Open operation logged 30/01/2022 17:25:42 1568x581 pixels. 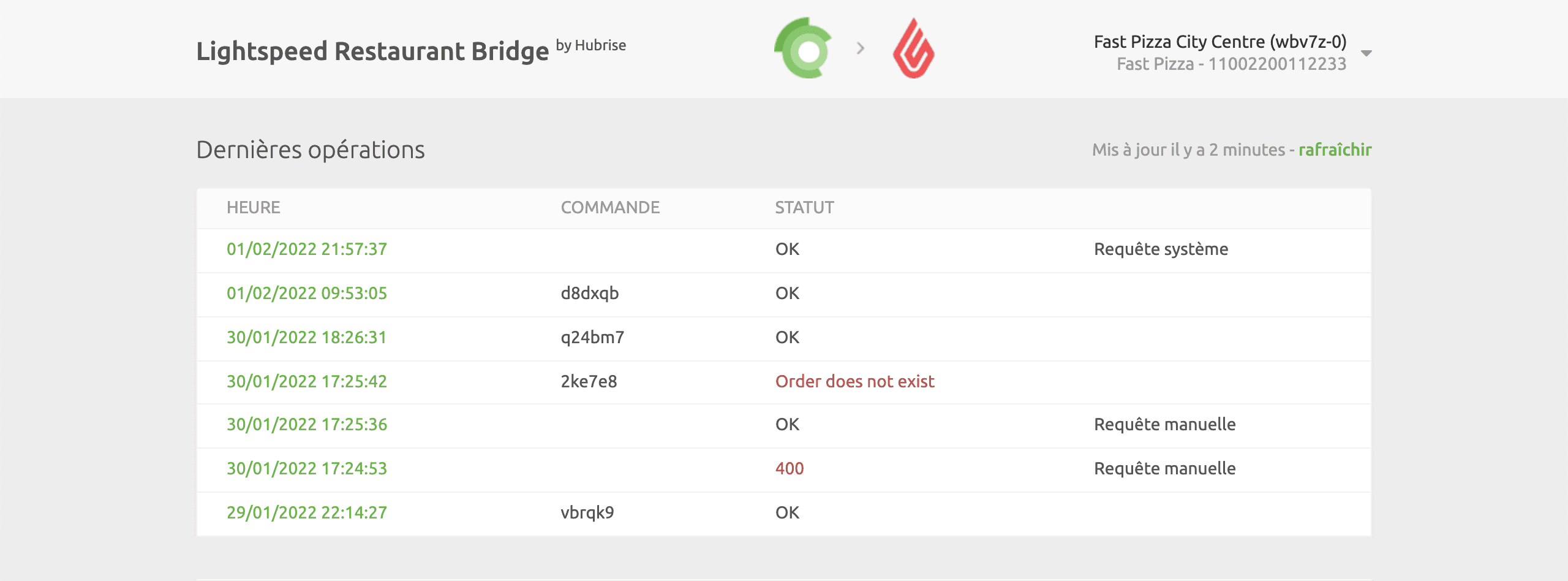[x=307, y=382]
